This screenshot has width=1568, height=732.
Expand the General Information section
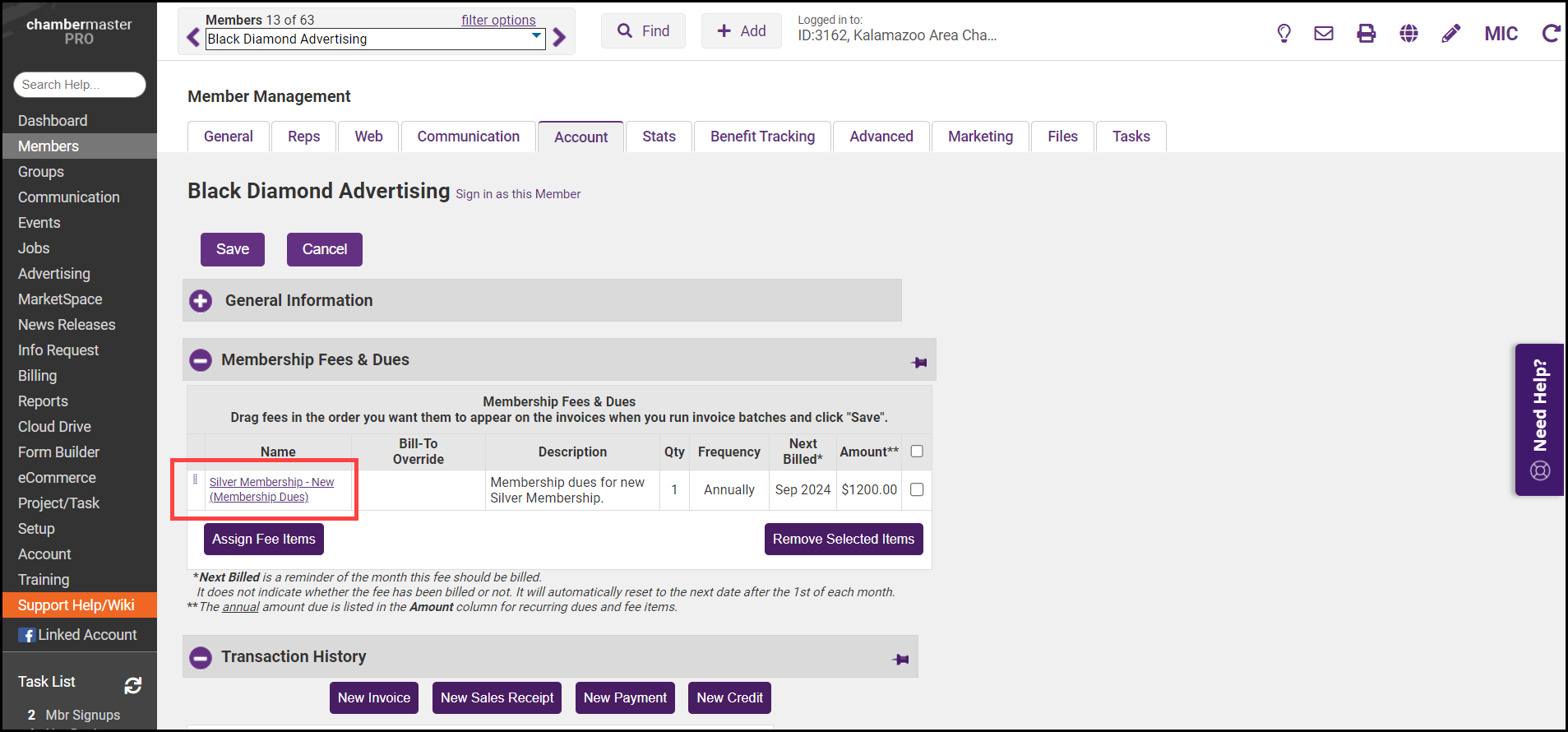pyautogui.click(x=201, y=301)
